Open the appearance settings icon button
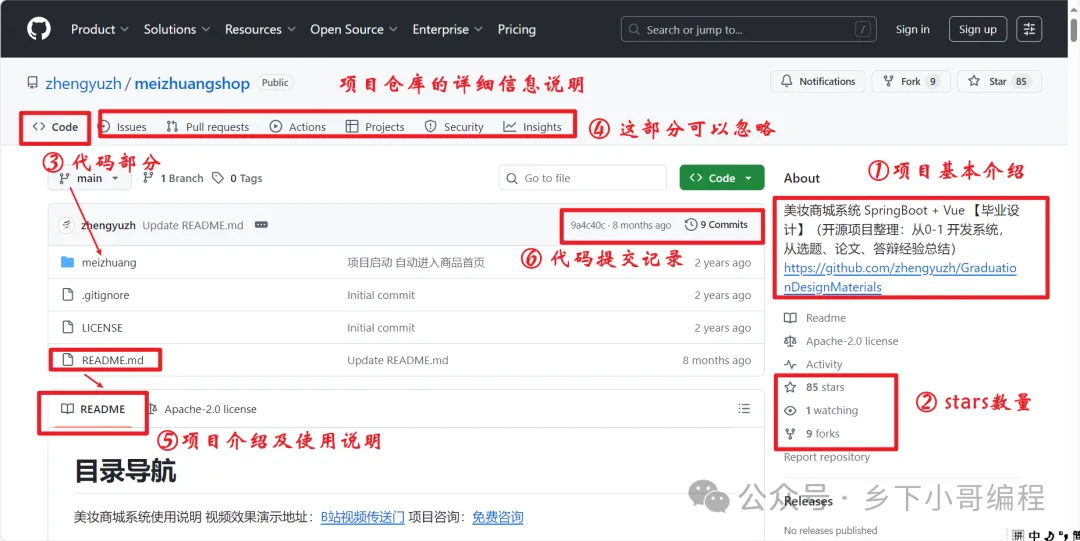The width and height of the screenshot is (1080, 541). pos(1029,29)
